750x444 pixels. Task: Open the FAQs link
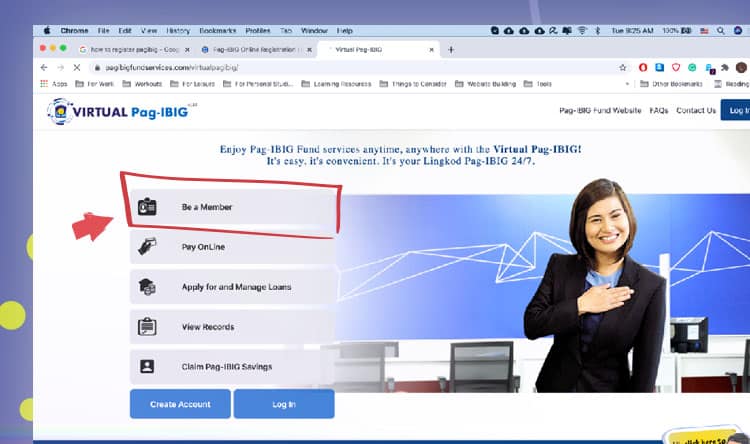[659, 111]
